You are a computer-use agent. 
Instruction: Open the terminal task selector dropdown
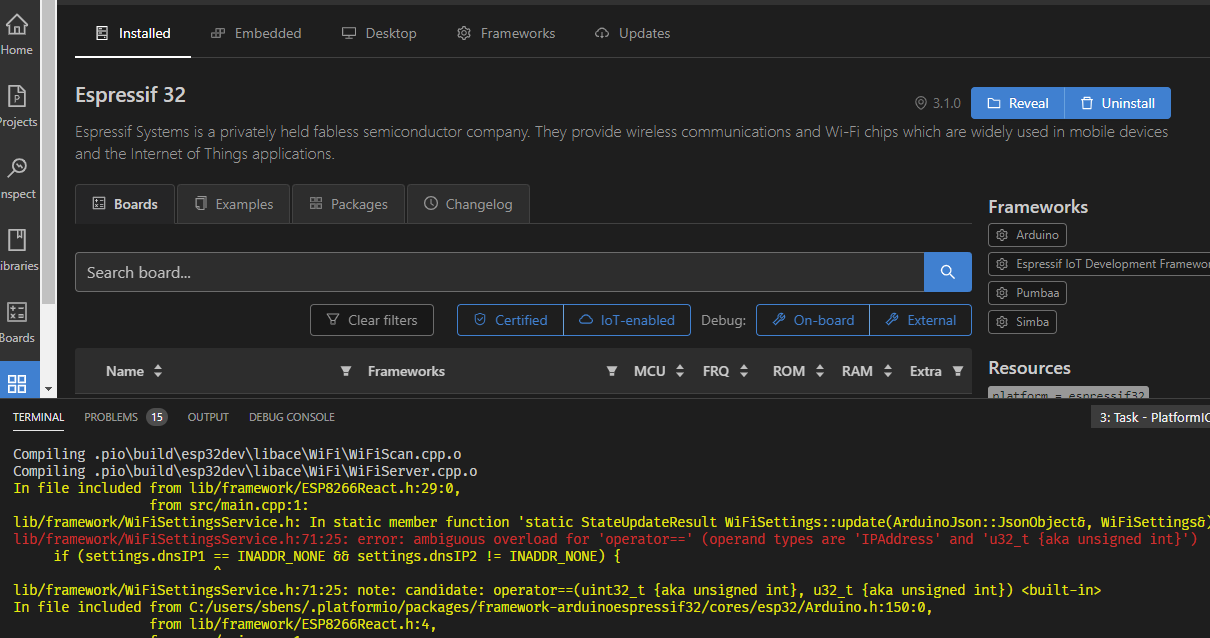pyautogui.click(x=1150, y=418)
